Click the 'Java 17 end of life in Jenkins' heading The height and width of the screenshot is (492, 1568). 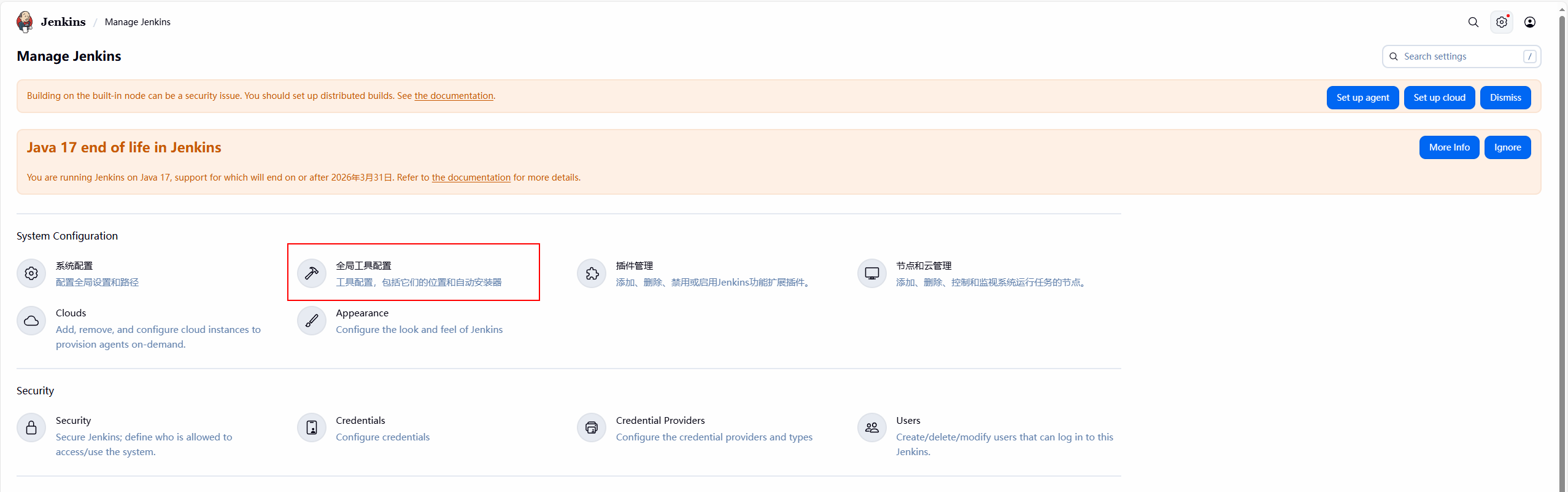[x=124, y=147]
